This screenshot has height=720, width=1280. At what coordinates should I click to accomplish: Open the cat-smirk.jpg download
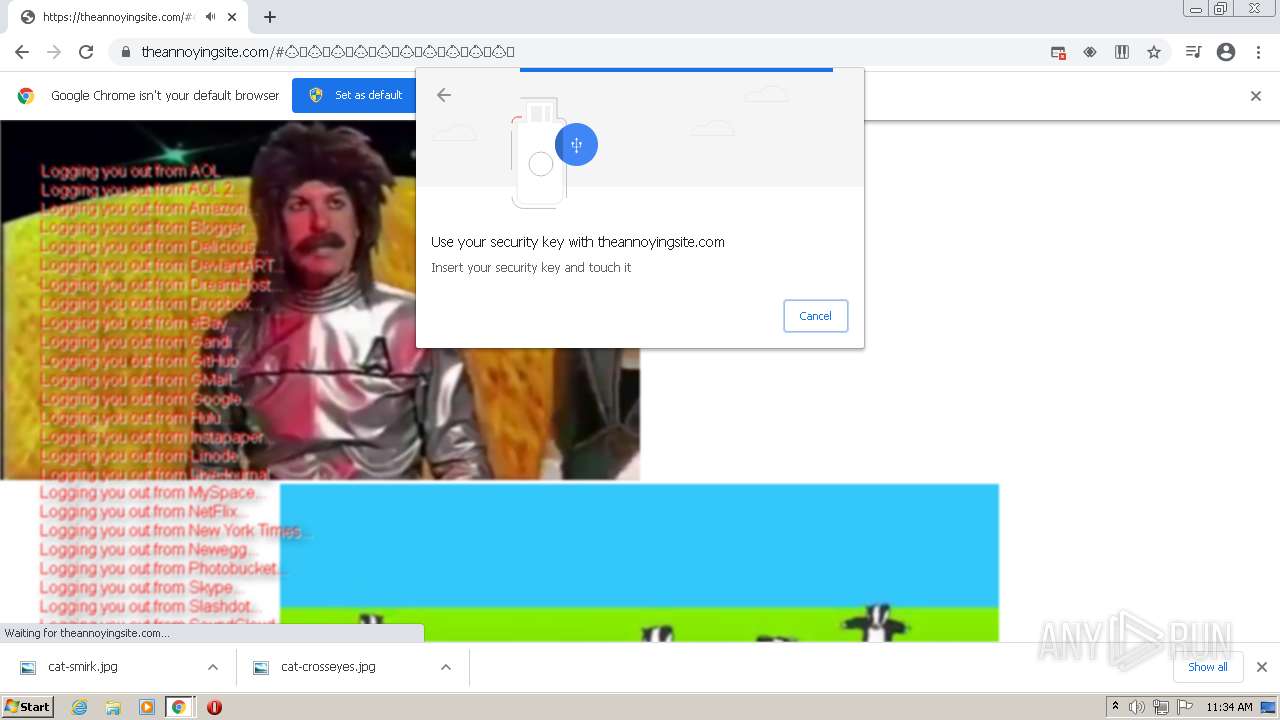(83, 667)
